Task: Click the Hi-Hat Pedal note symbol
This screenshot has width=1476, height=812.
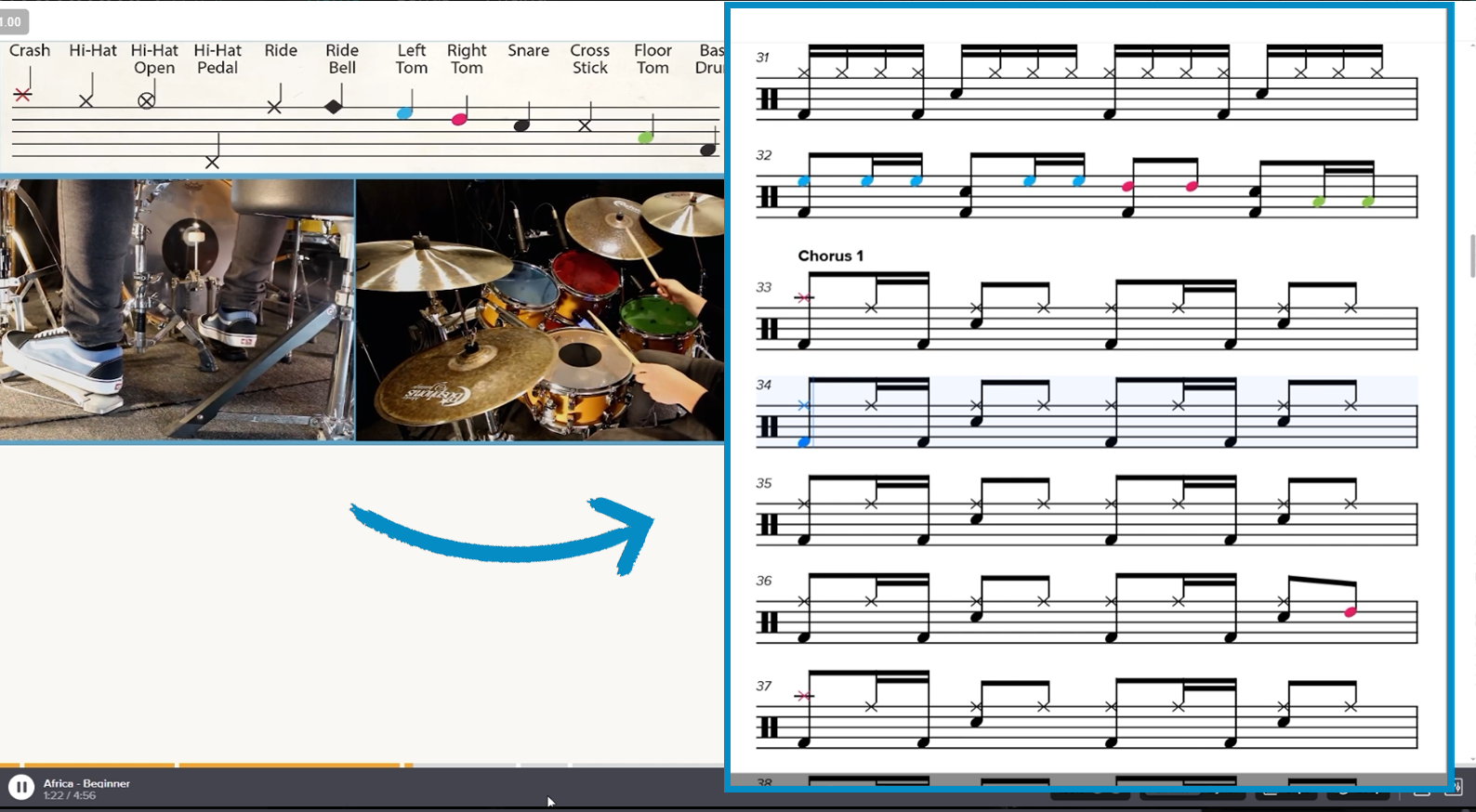Action: coord(213,163)
